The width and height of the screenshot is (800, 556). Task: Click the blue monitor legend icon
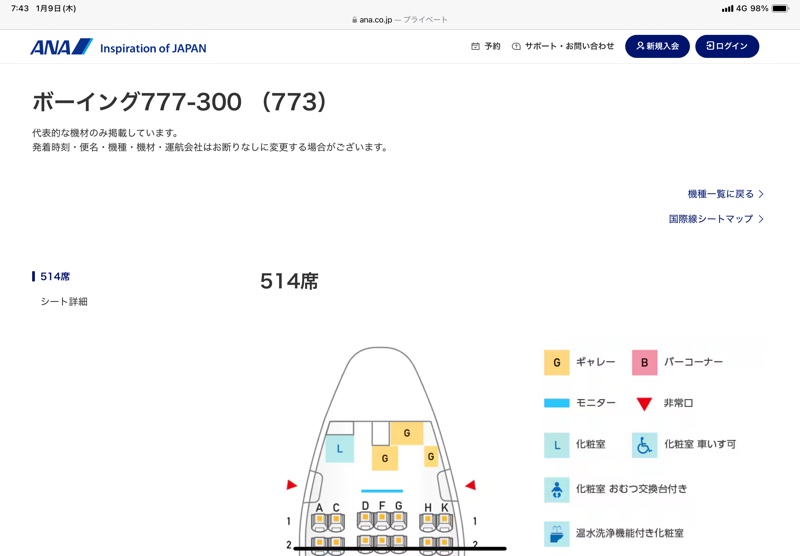(557, 403)
